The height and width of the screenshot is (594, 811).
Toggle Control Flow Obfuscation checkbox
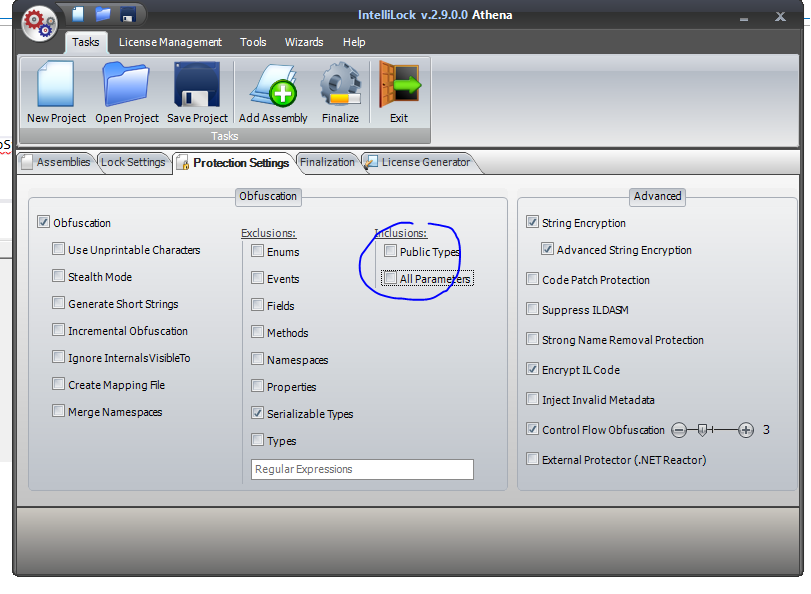tap(532, 429)
